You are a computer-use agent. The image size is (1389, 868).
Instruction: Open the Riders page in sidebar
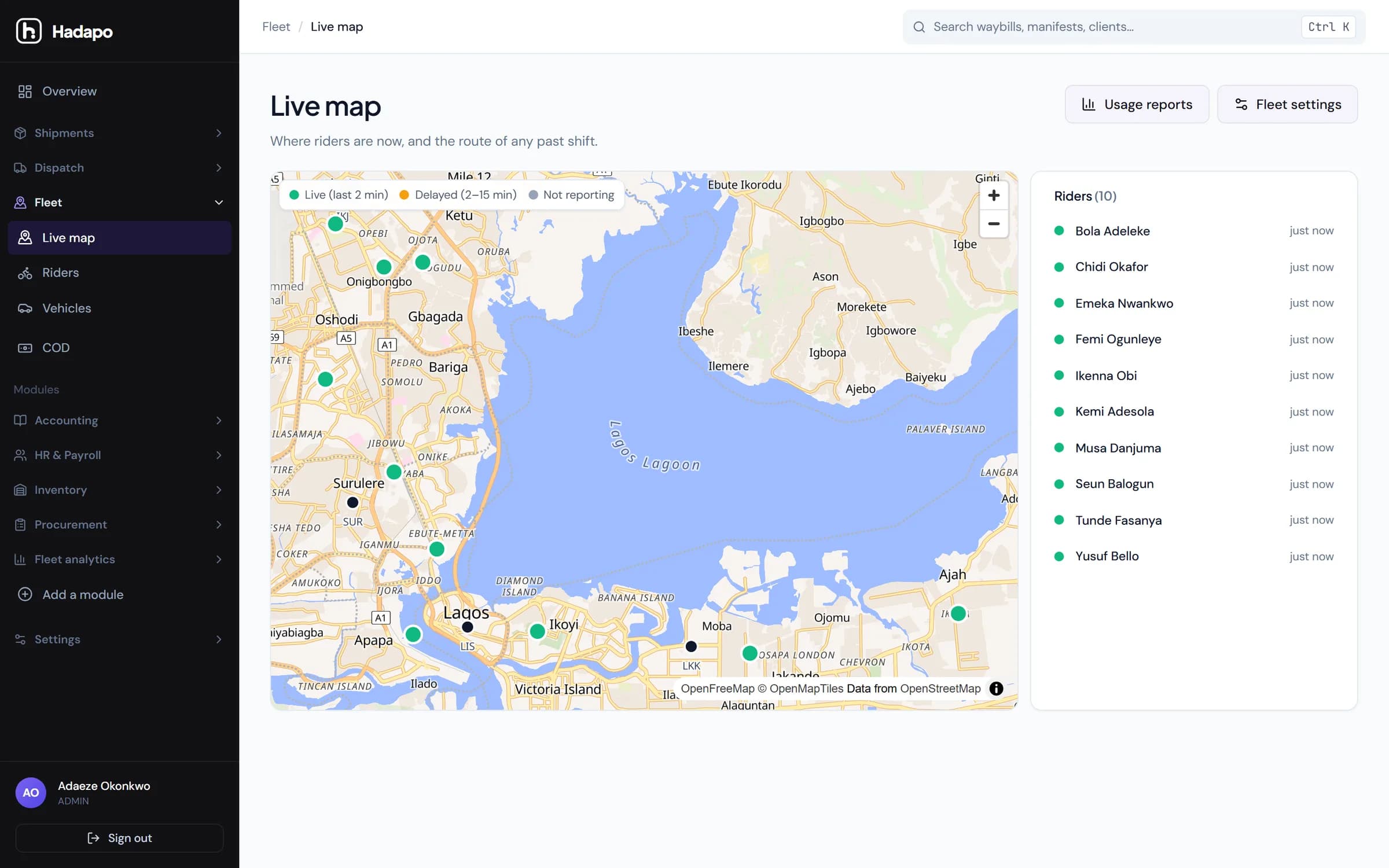click(x=119, y=273)
